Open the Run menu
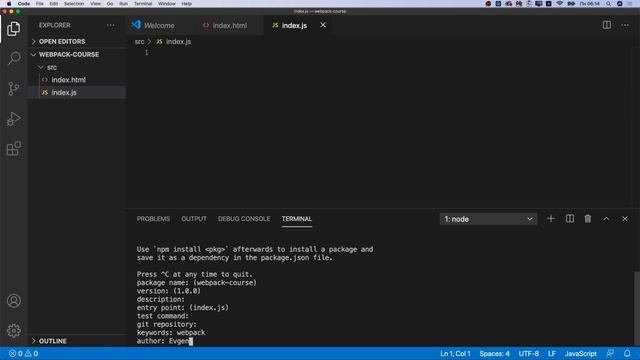The width and height of the screenshot is (640, 360). tap(123, 4)
